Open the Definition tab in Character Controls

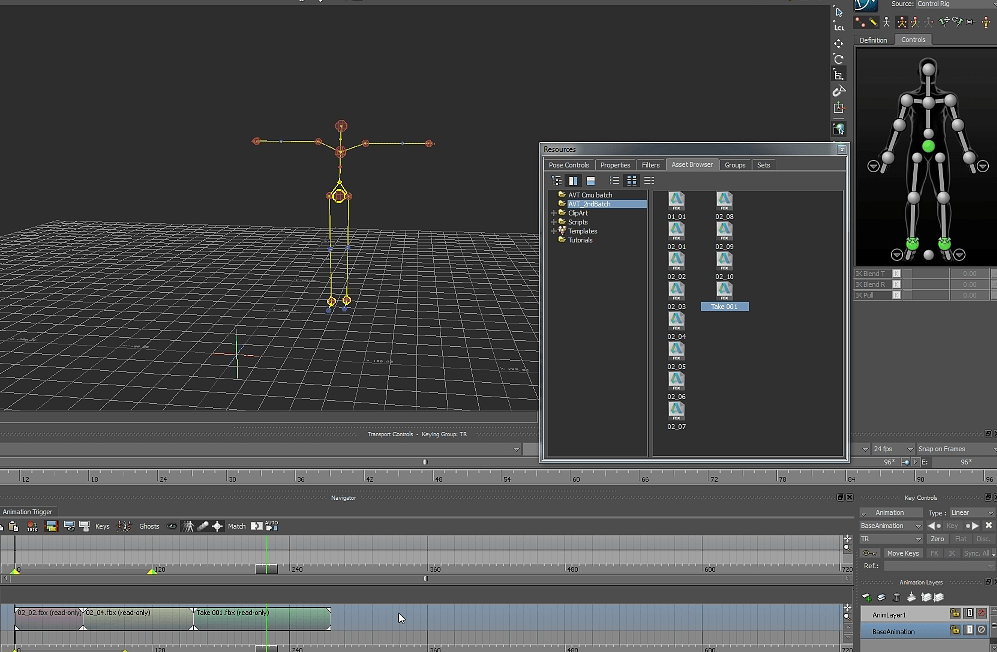coord(873,40)
